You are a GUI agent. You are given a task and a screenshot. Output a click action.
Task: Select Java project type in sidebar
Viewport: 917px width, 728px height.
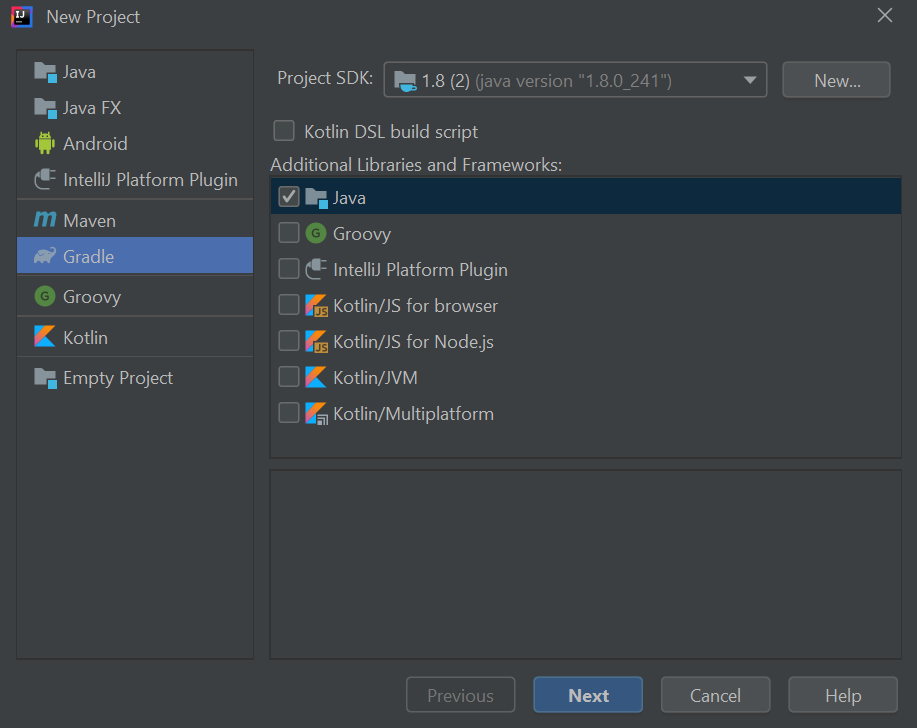pos(135,72)
